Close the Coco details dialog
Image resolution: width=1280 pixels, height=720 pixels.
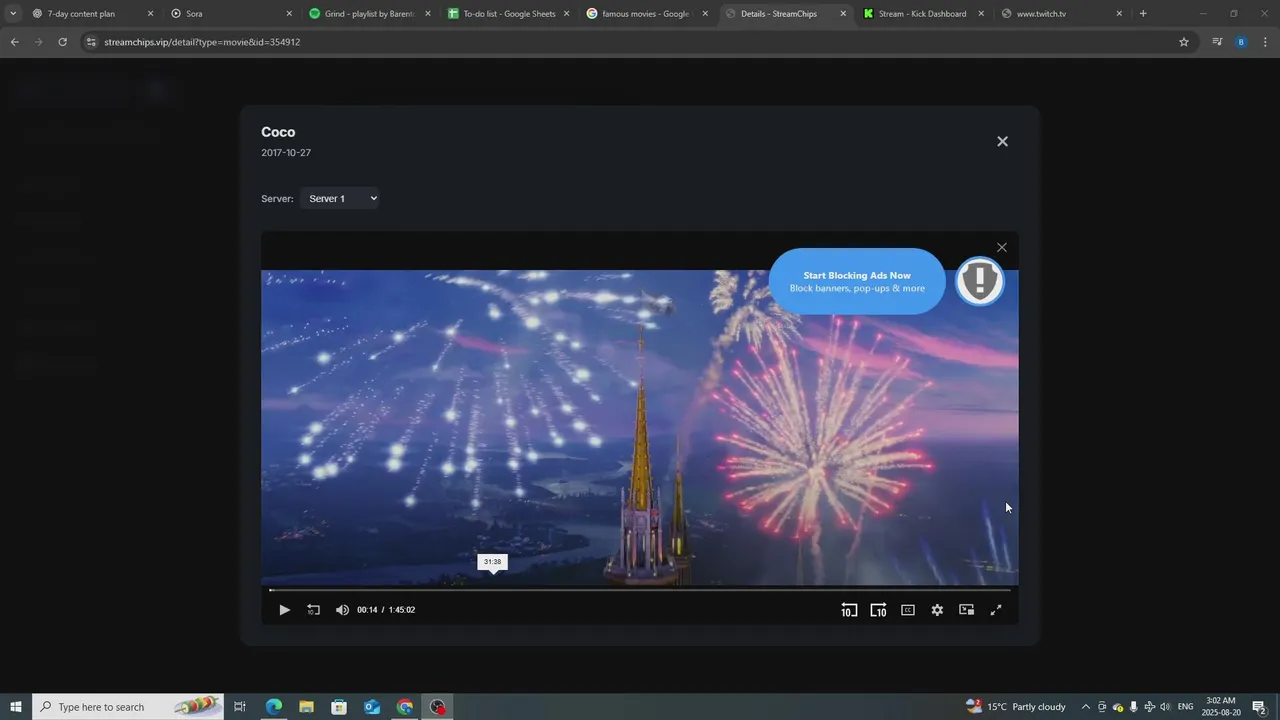pos(1002,141)
